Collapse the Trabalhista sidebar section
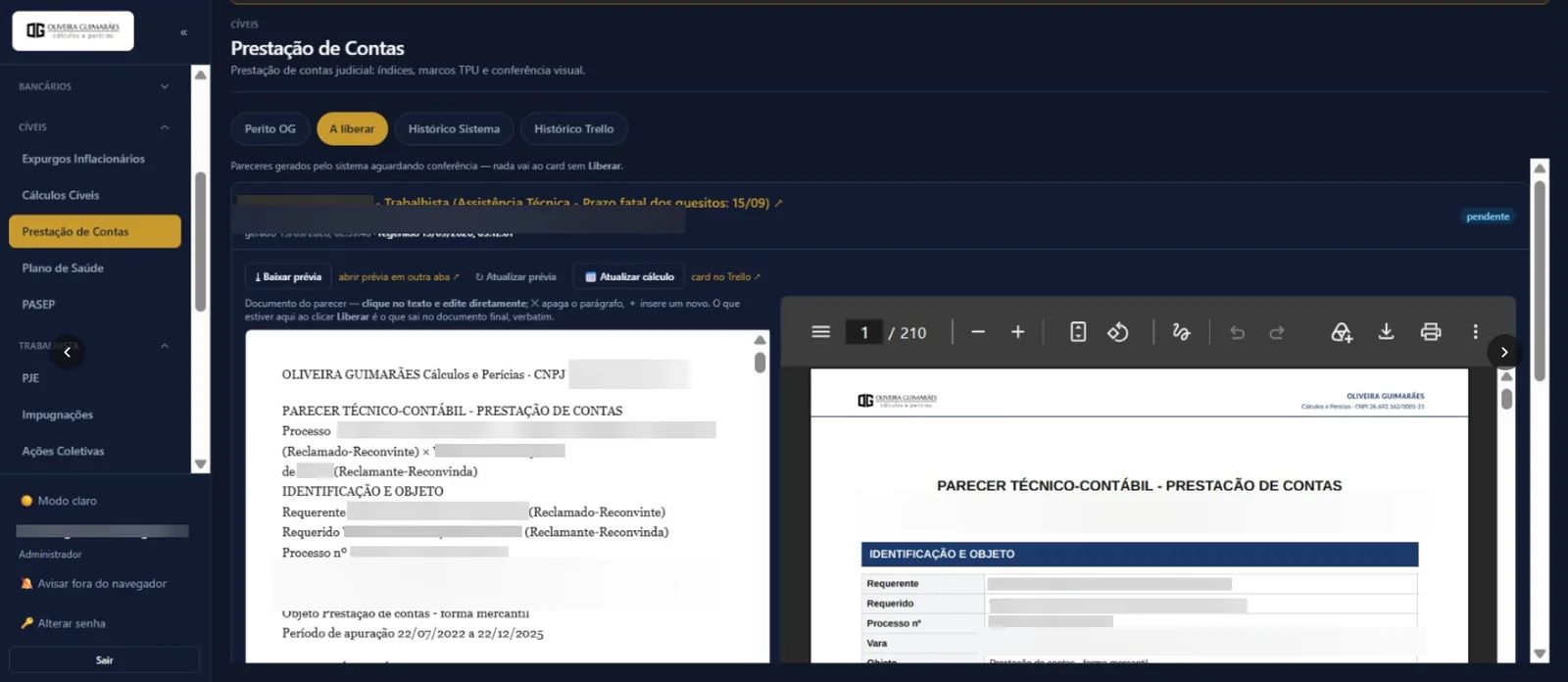The height and width of the screenshot is (682, 1568). tap(93, 345)
